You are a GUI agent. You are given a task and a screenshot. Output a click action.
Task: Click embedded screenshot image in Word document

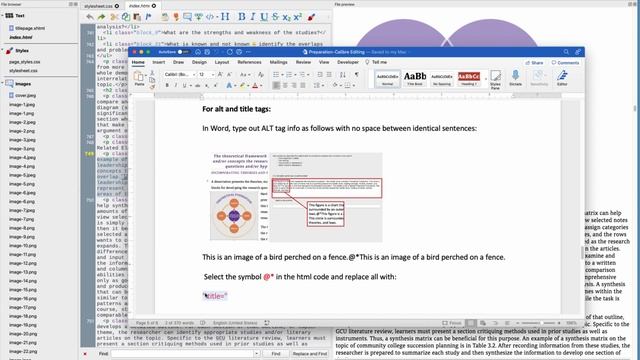296,197
